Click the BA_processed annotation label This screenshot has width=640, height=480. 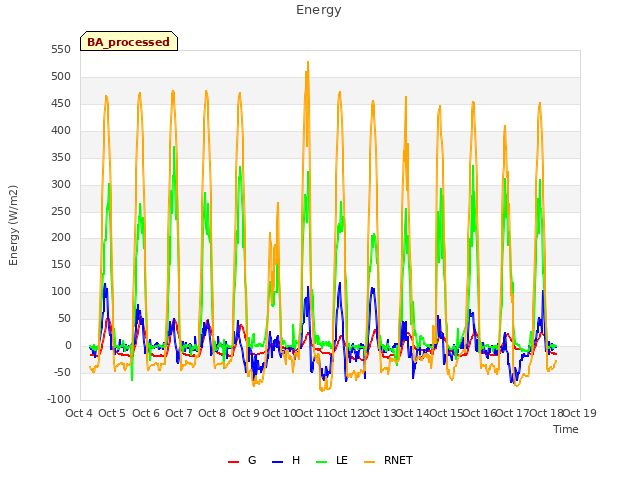pos(129,41)
